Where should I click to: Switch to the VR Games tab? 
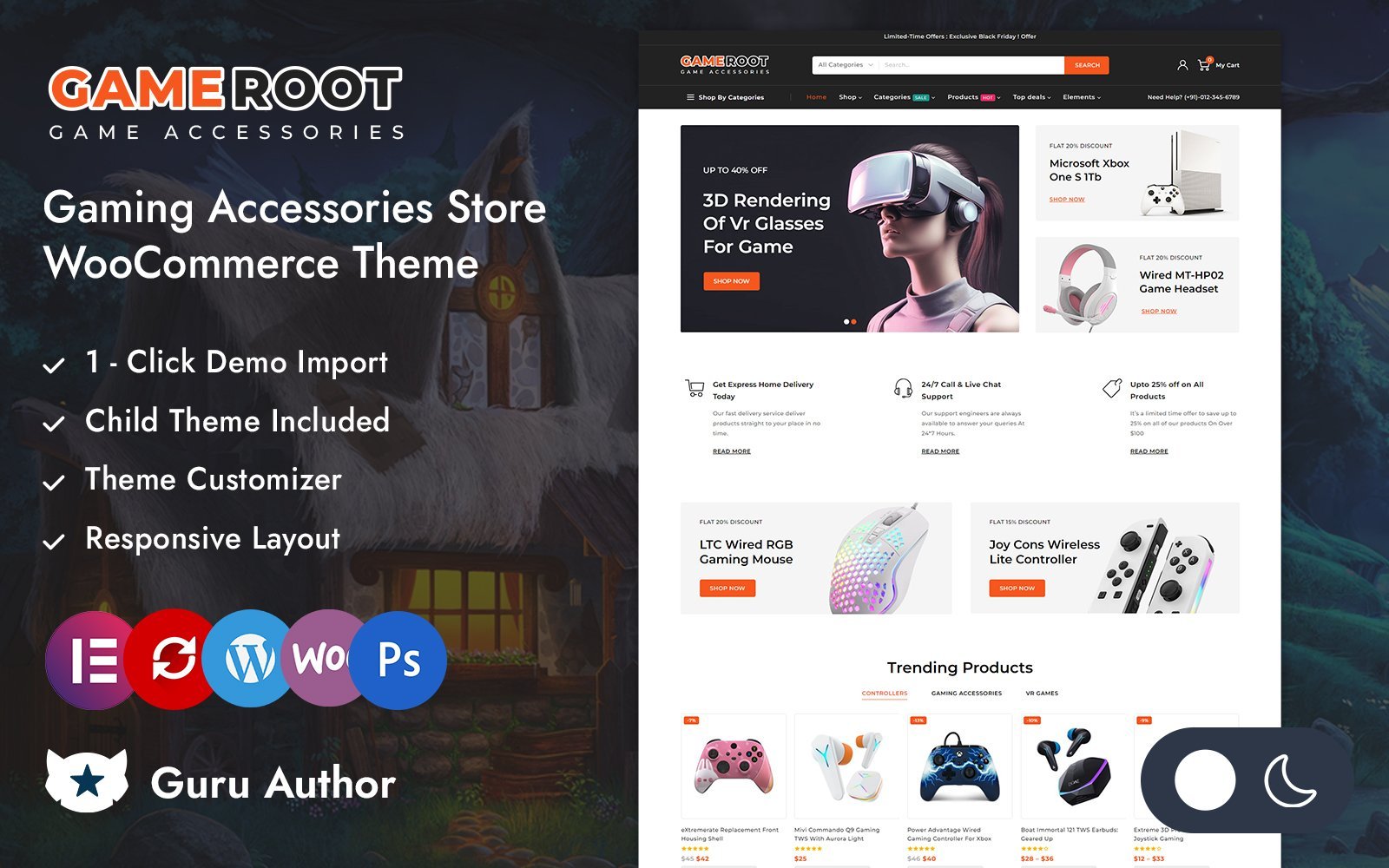point(1042,694)
